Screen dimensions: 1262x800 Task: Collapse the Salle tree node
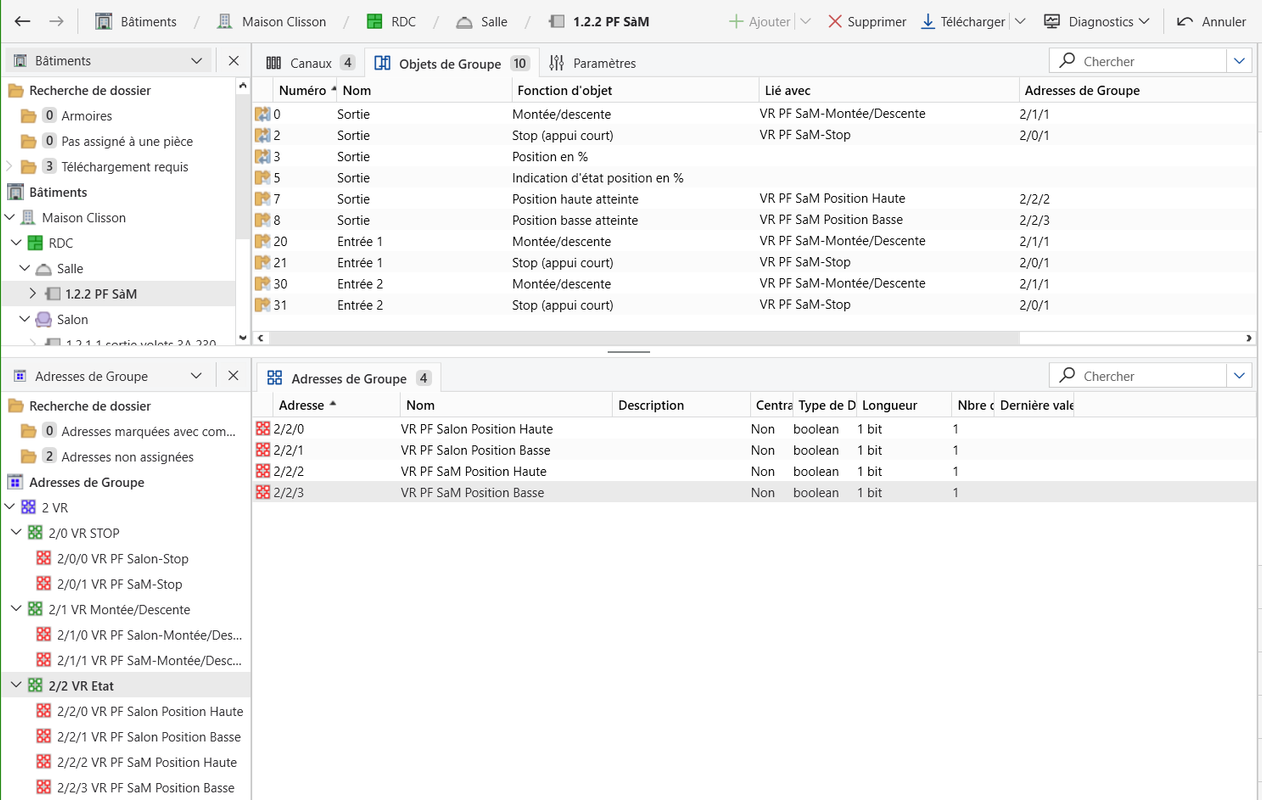tap(25, 268)
